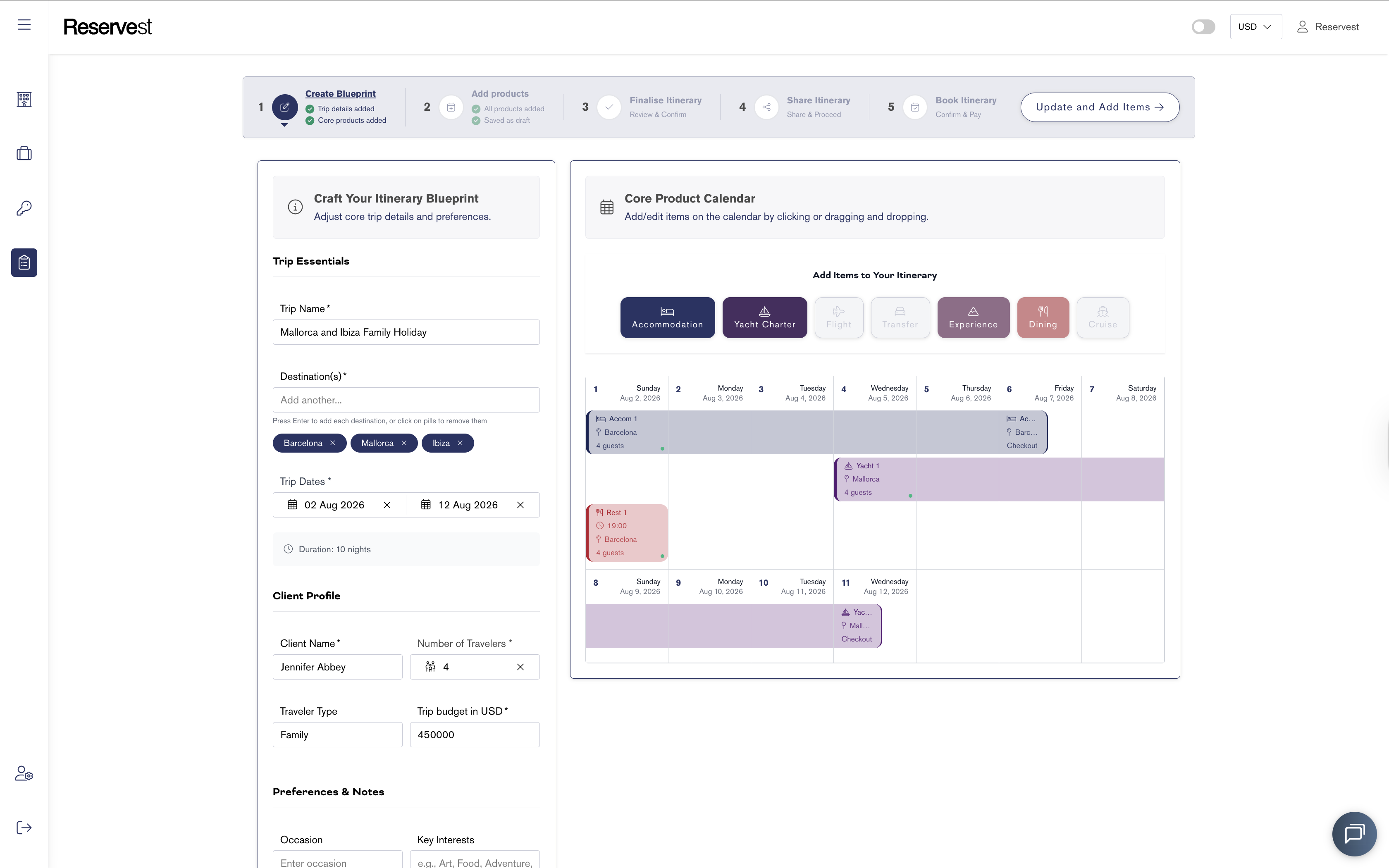
Task: Remove the Ibiza destination pill
Action: point(460,443)
